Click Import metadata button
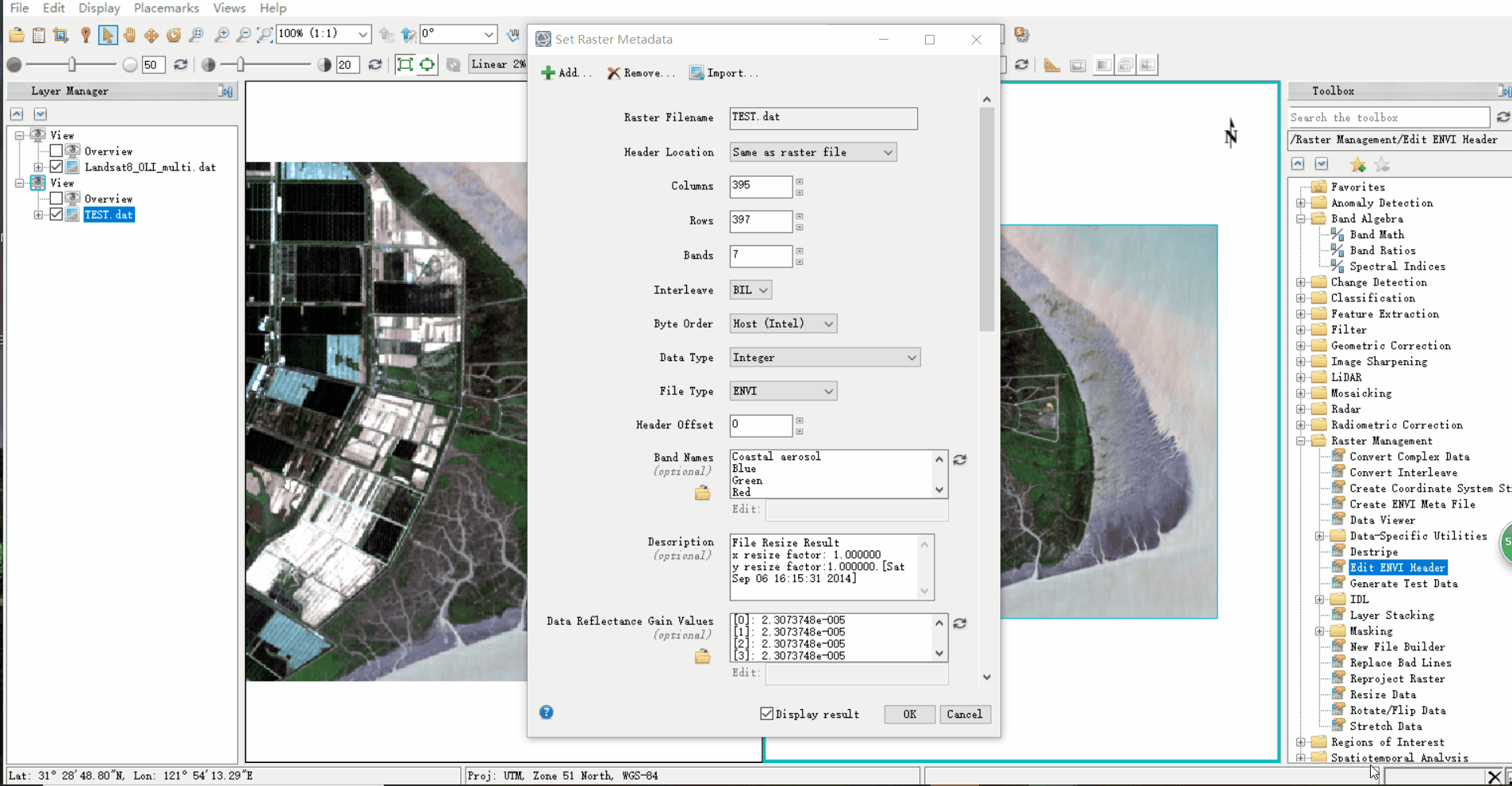 pyautogui.click(x=723, y=73)
